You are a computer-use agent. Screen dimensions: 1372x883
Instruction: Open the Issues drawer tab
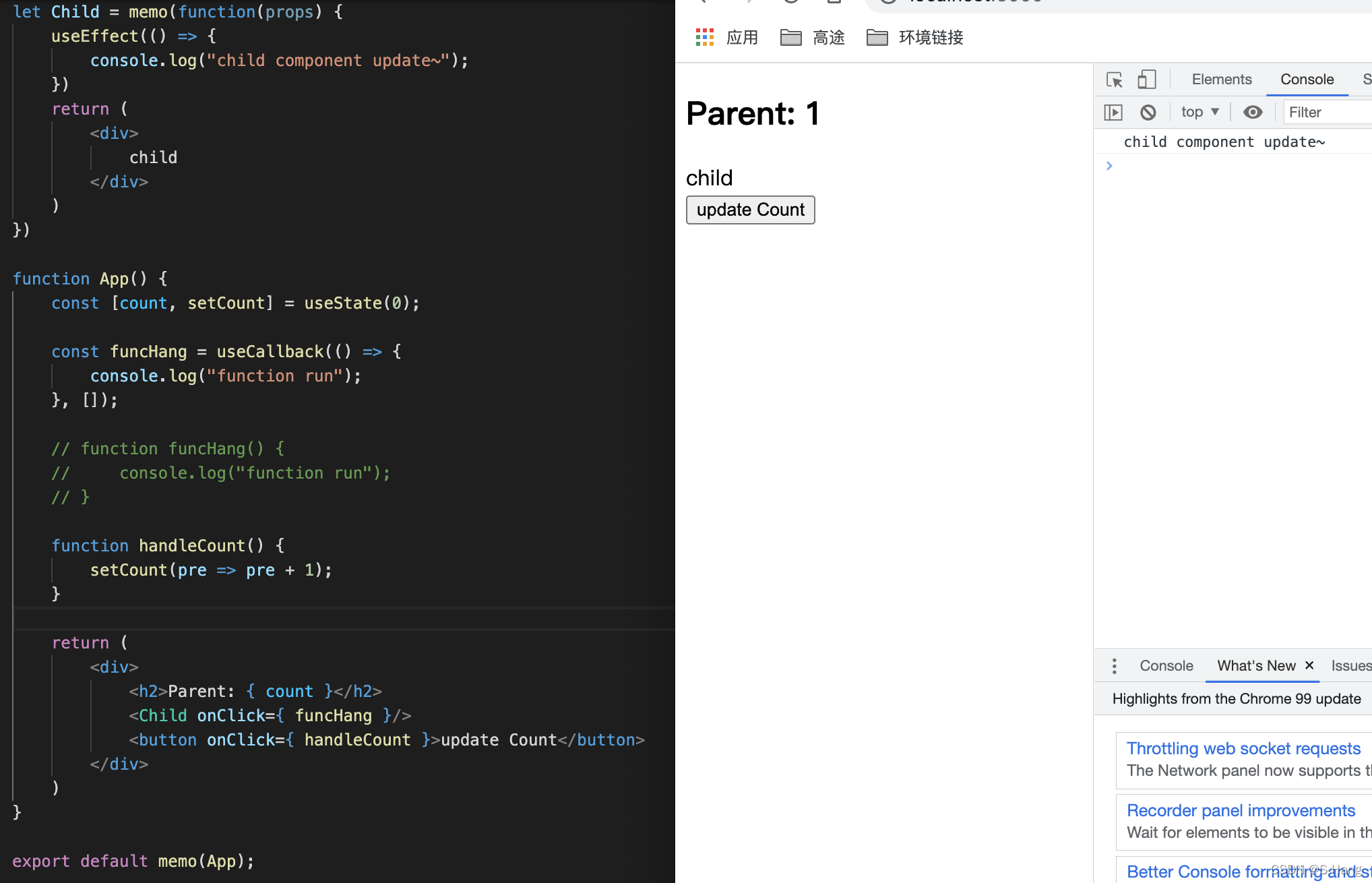click(1351, 666)
